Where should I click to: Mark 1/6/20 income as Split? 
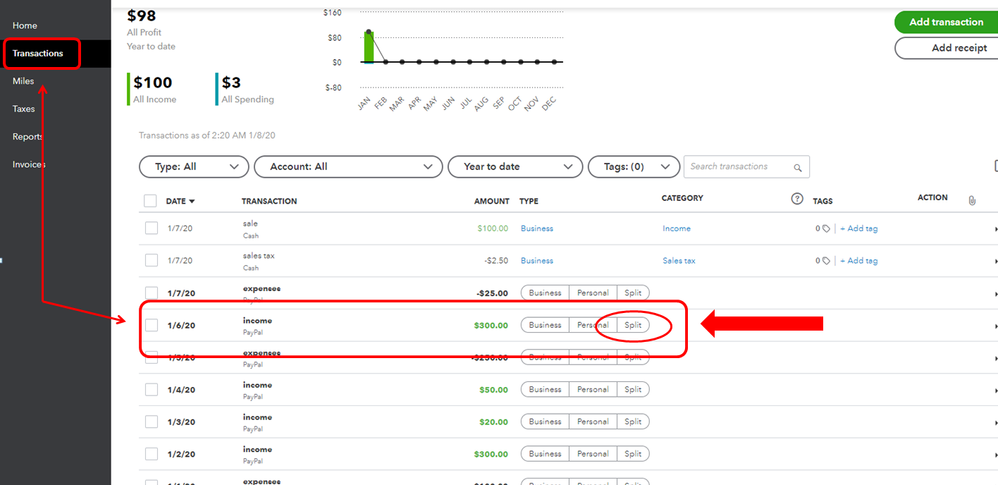coord(633,325)
